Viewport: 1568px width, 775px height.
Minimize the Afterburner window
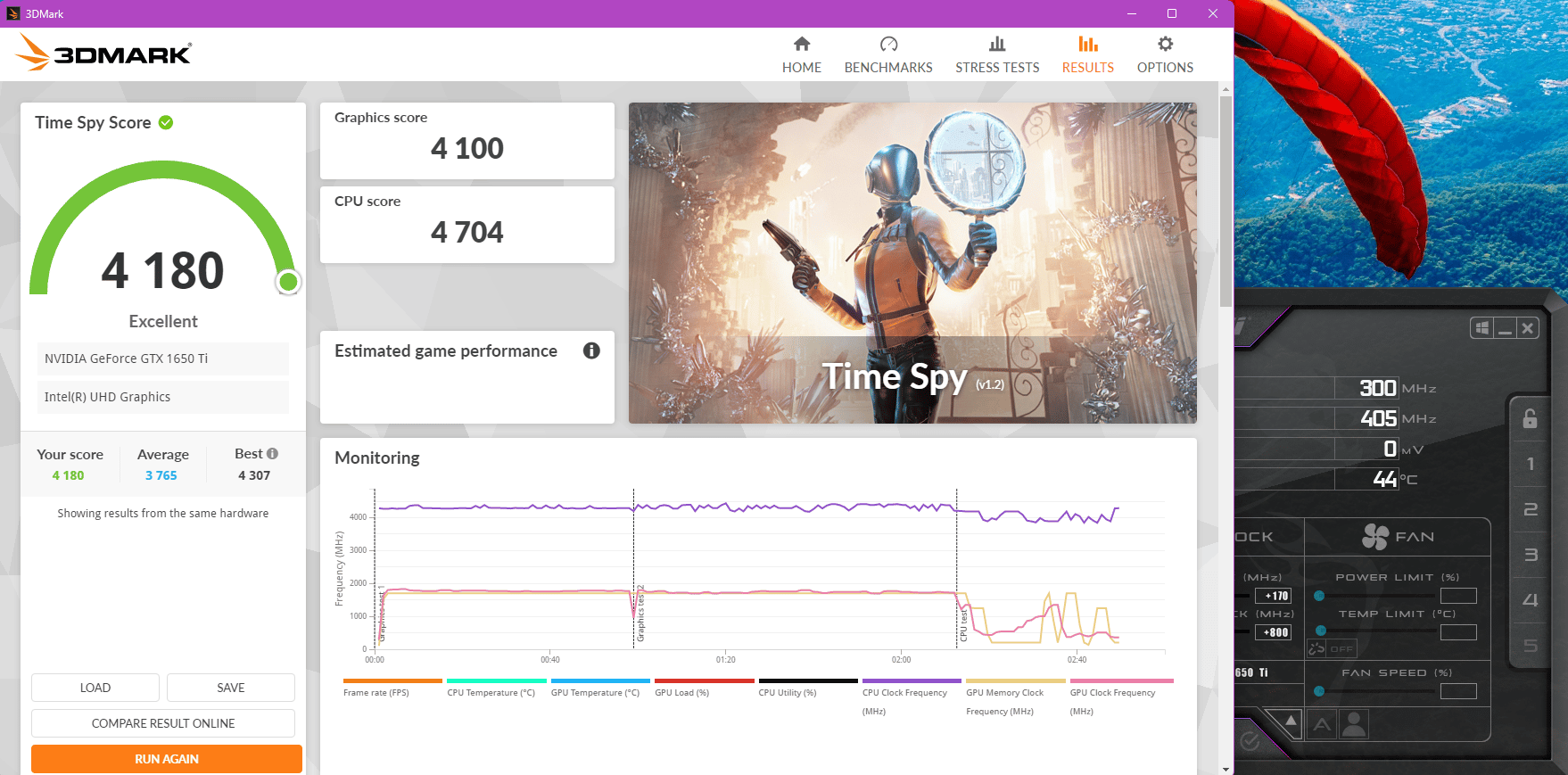(1506, 328)
